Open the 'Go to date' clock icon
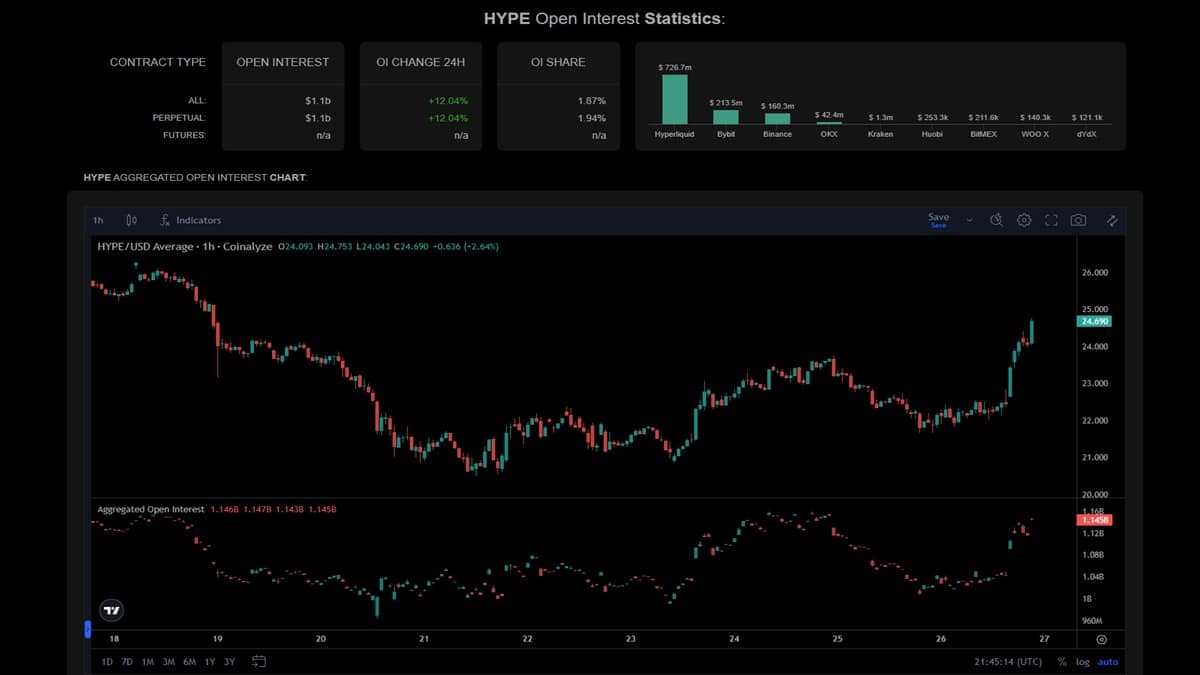 tap(996, 219)
